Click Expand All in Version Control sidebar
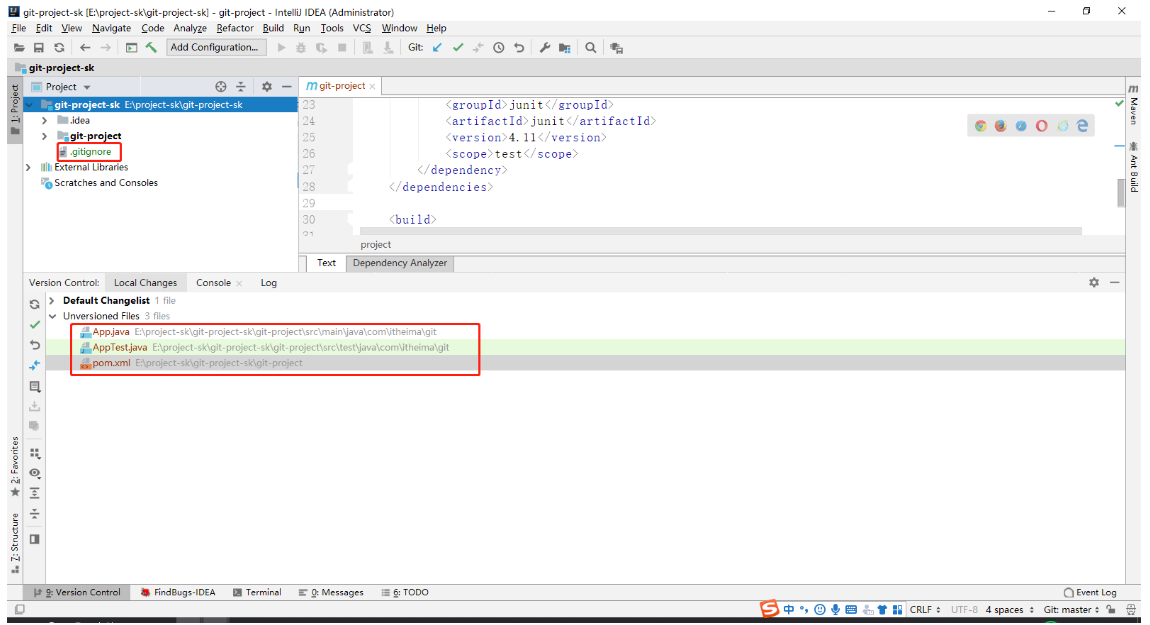 pyautogui.click(x=34, y=493)
